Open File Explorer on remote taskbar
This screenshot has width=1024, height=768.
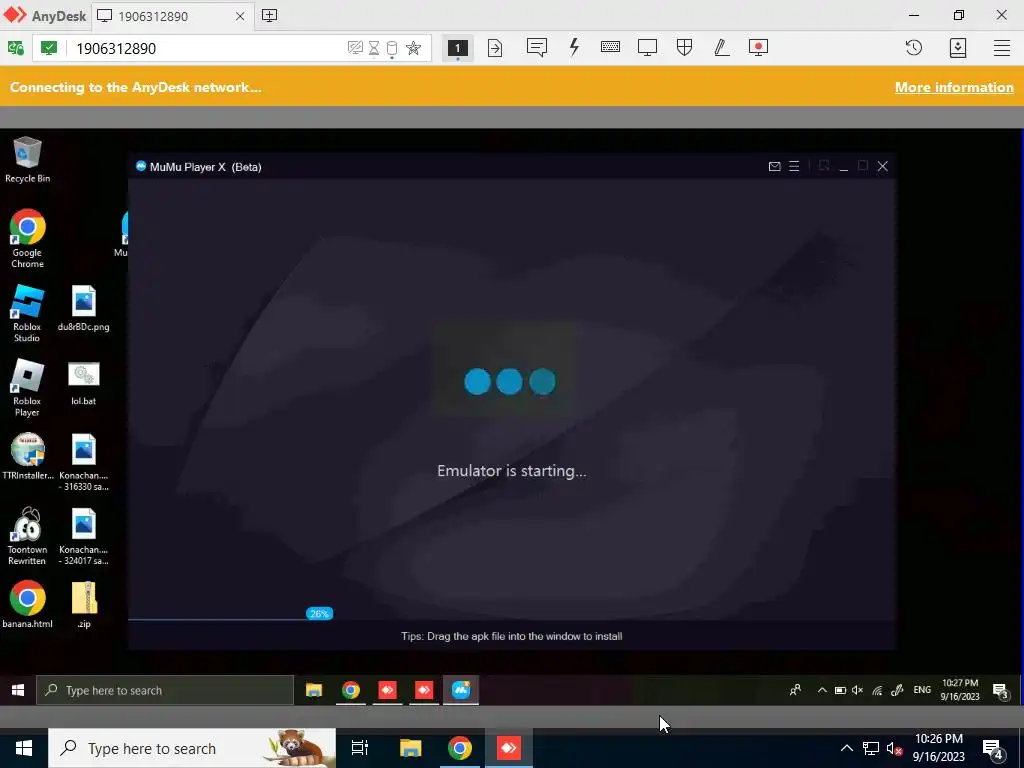[x=314, y=690]
